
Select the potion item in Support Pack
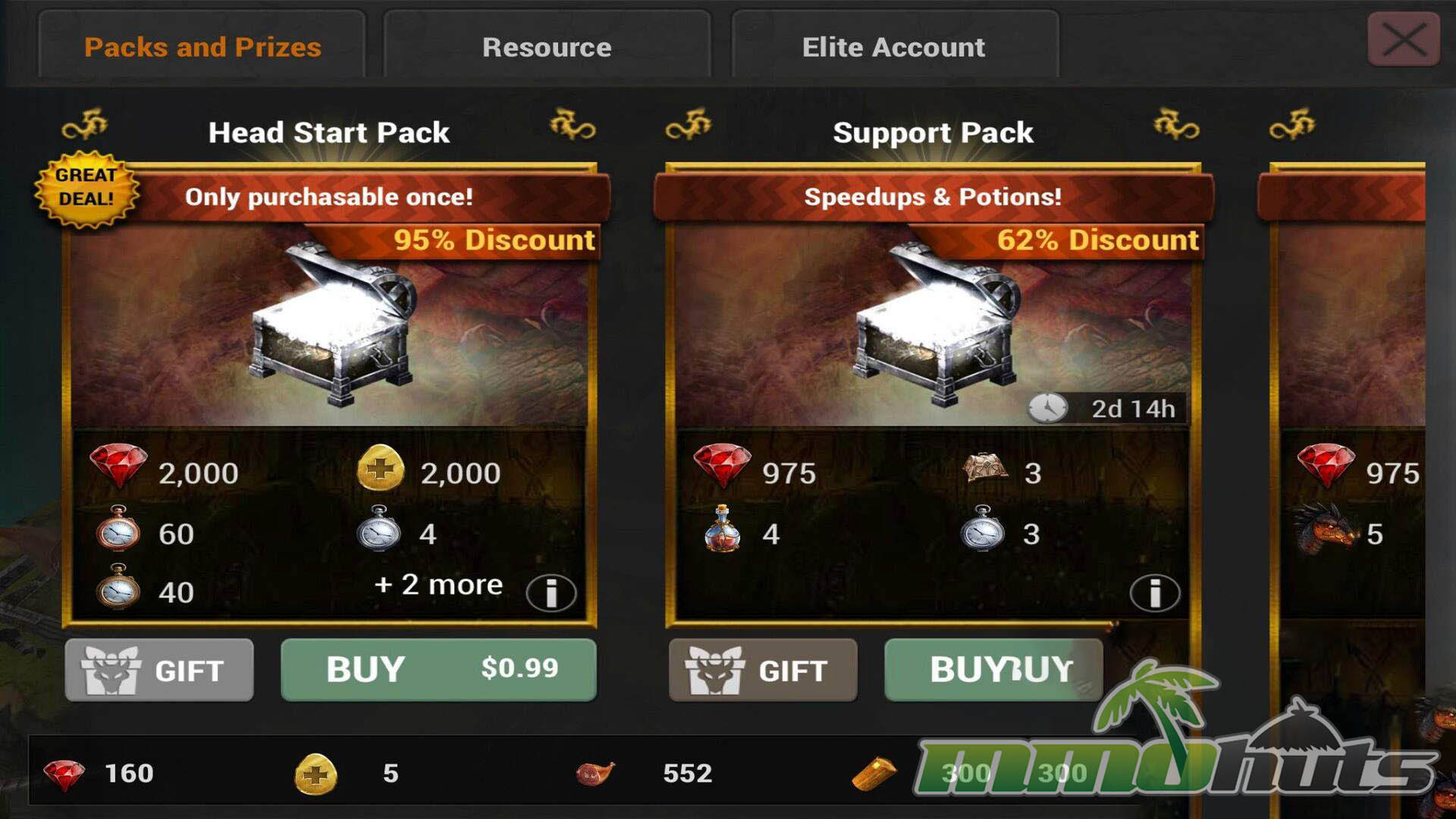(722, 529)
